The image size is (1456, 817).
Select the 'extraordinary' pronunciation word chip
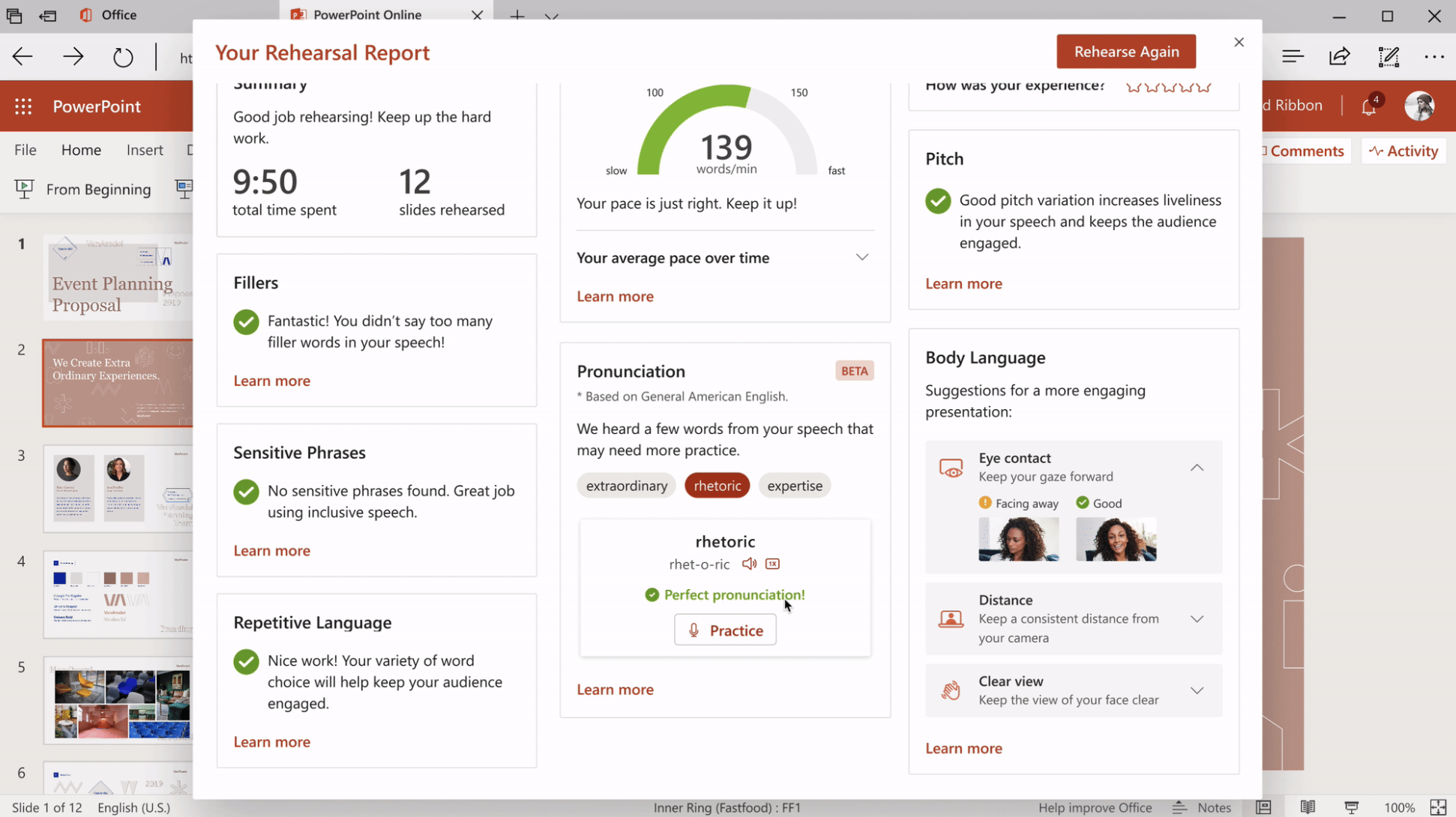pos(626,486)
